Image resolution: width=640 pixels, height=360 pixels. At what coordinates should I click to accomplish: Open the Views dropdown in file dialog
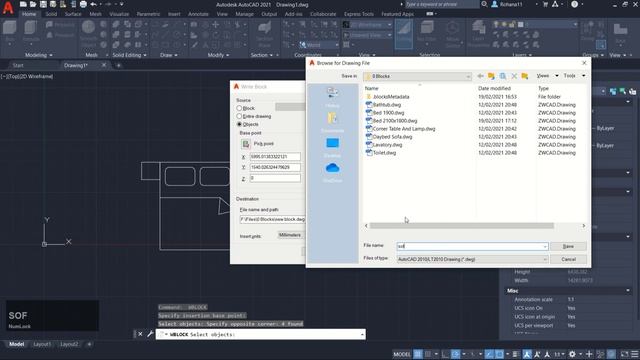[x=547, y=76]
